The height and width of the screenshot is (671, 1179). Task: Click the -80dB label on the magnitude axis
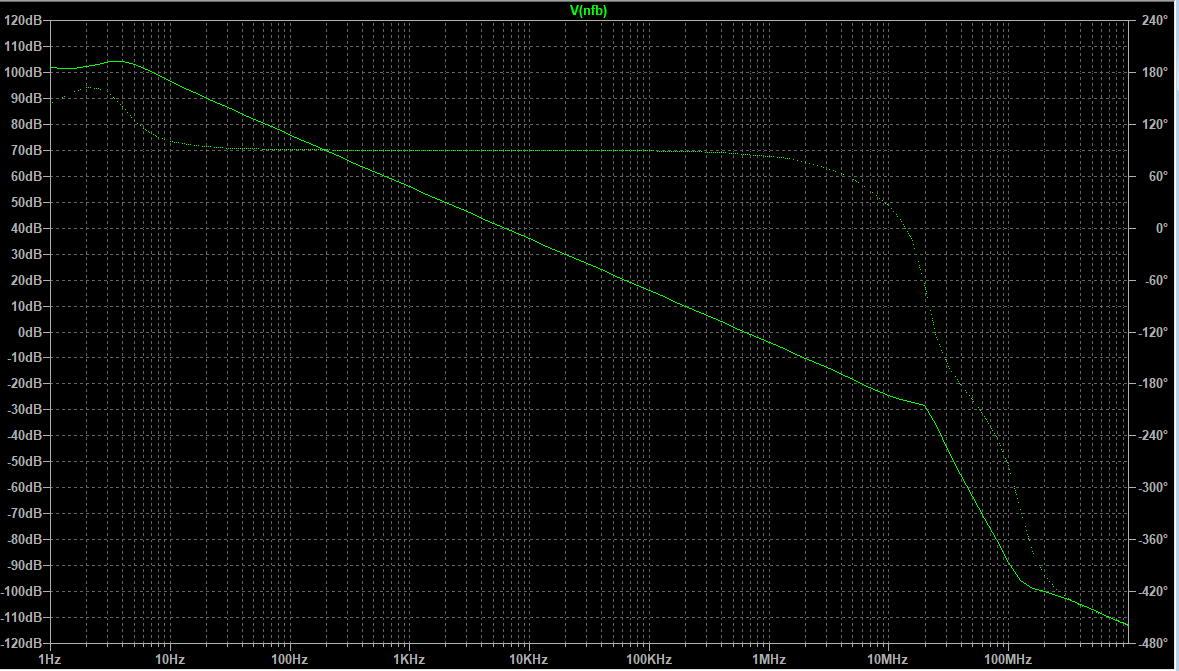pos(24,539)
